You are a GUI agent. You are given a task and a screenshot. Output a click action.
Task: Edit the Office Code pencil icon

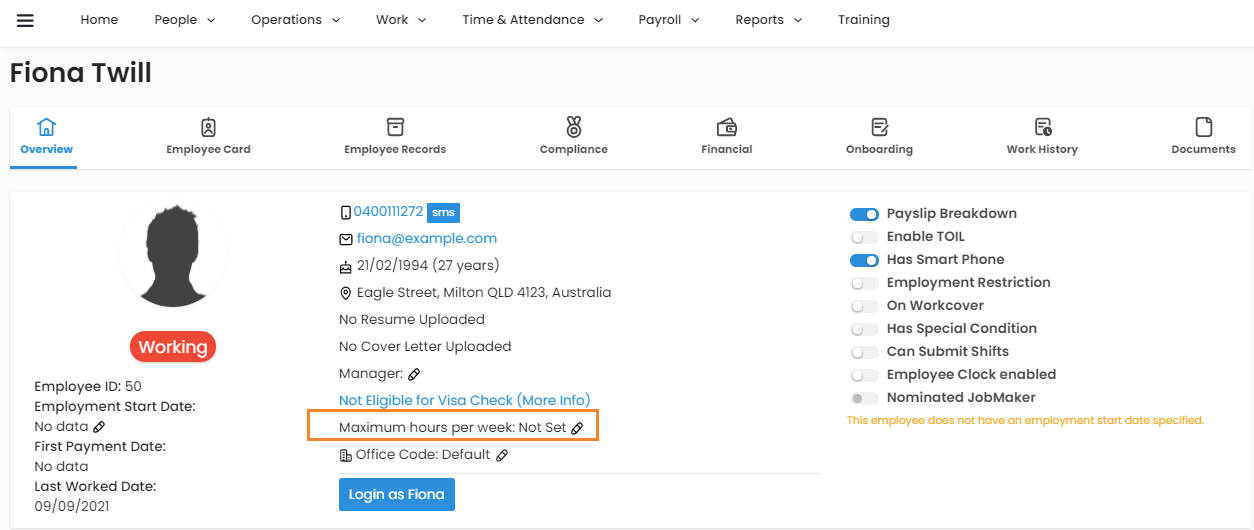click(x=502, y=455)
